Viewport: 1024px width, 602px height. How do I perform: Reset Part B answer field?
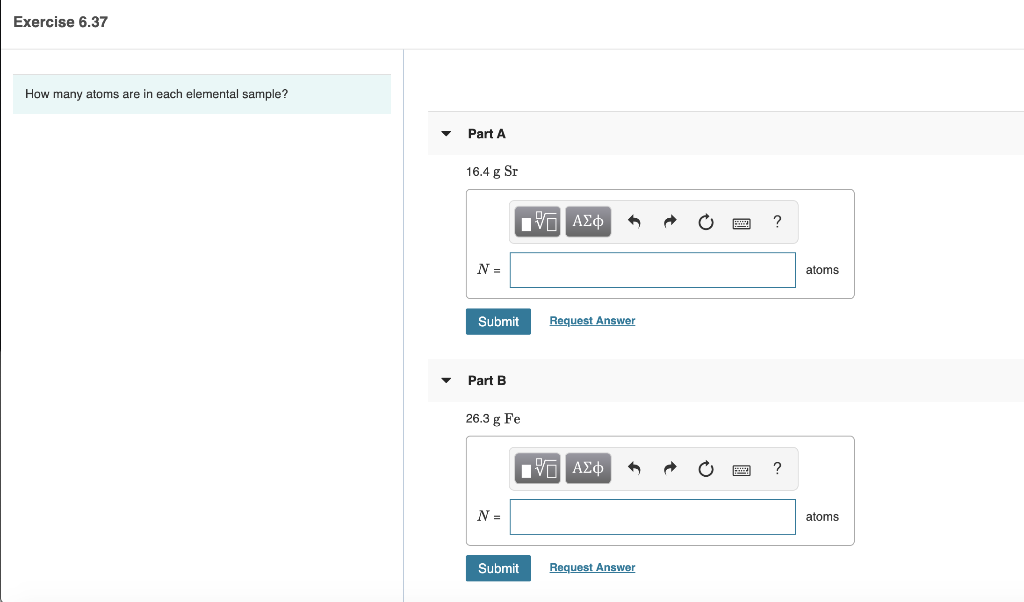(x=706, y=469)
